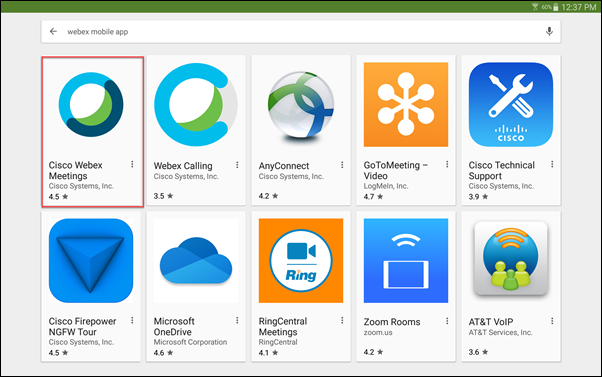602x377 pixels.
Task: Tap the back arrow in search bar
Action: tap(53, 31)
